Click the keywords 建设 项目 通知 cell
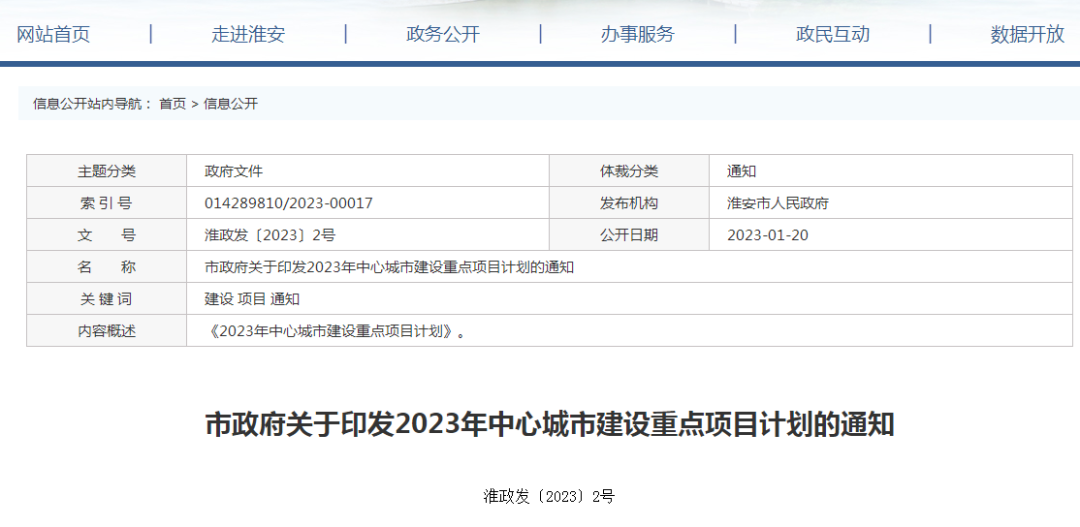 (x=252, y=299)
